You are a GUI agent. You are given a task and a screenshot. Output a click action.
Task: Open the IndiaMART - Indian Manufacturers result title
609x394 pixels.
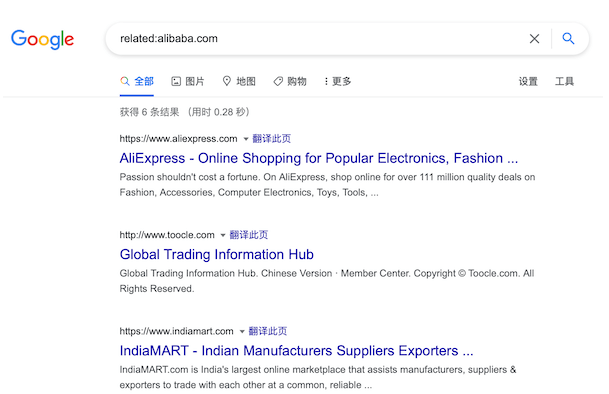(x=296, y=351)
